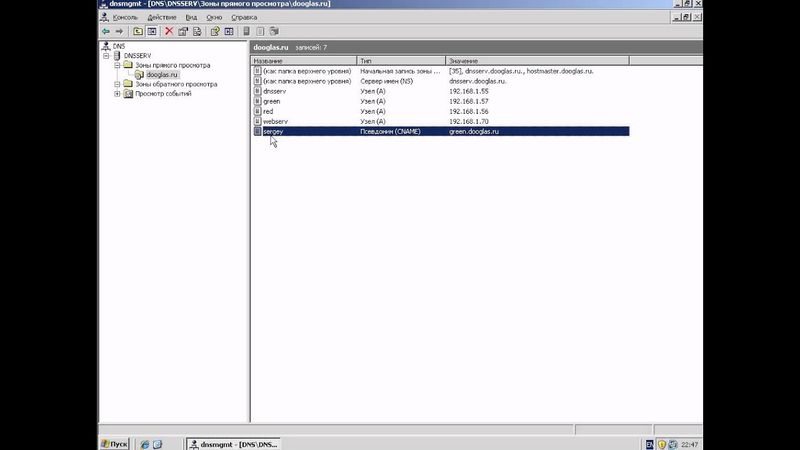Click the red X Delete icon
Screen dimensions: 800x450
click(168, 31)
